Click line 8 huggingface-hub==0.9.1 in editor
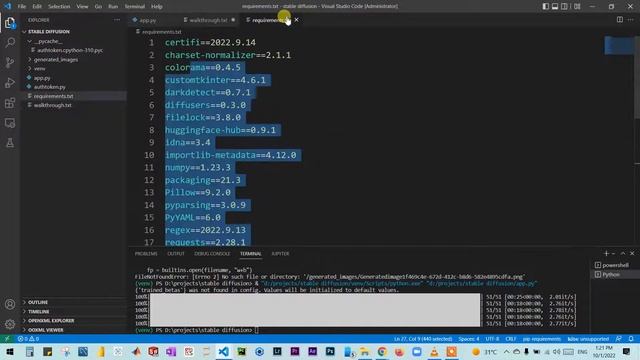Screen dimensions: 640x360 (x=220, y=130)
